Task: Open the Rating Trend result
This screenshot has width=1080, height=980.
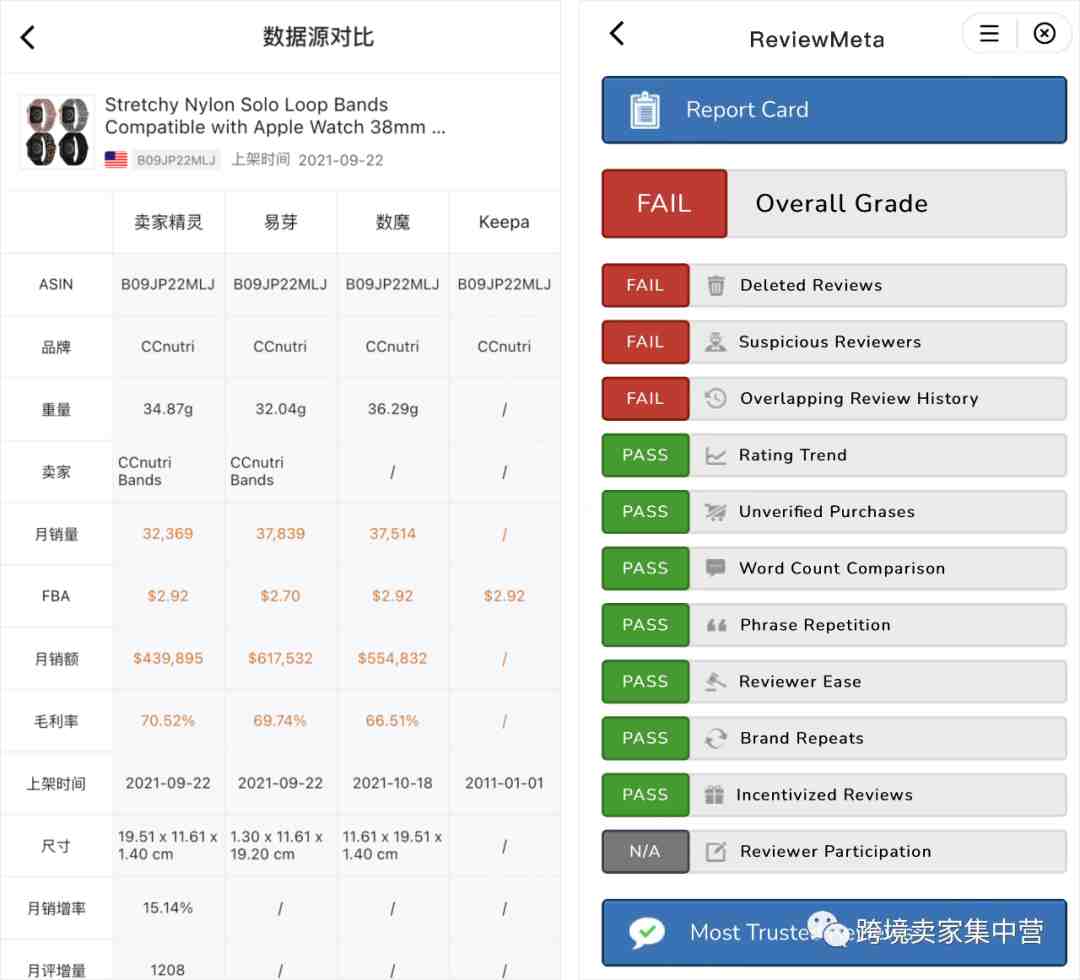Action: (834, 455)
